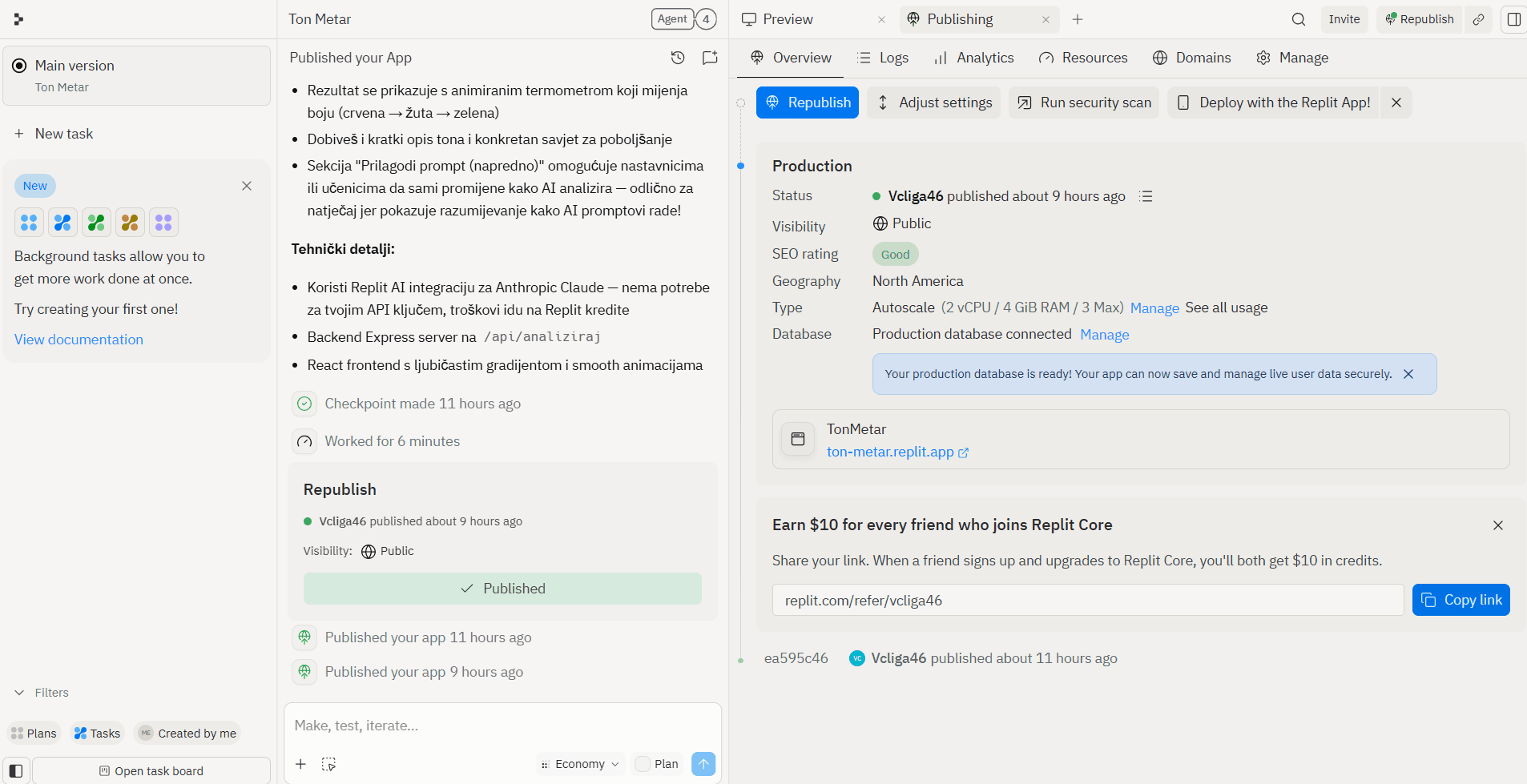Click Manage link beside Production database connected
The width and height of the screenshot is (1527, 784).
point(1105,335)
